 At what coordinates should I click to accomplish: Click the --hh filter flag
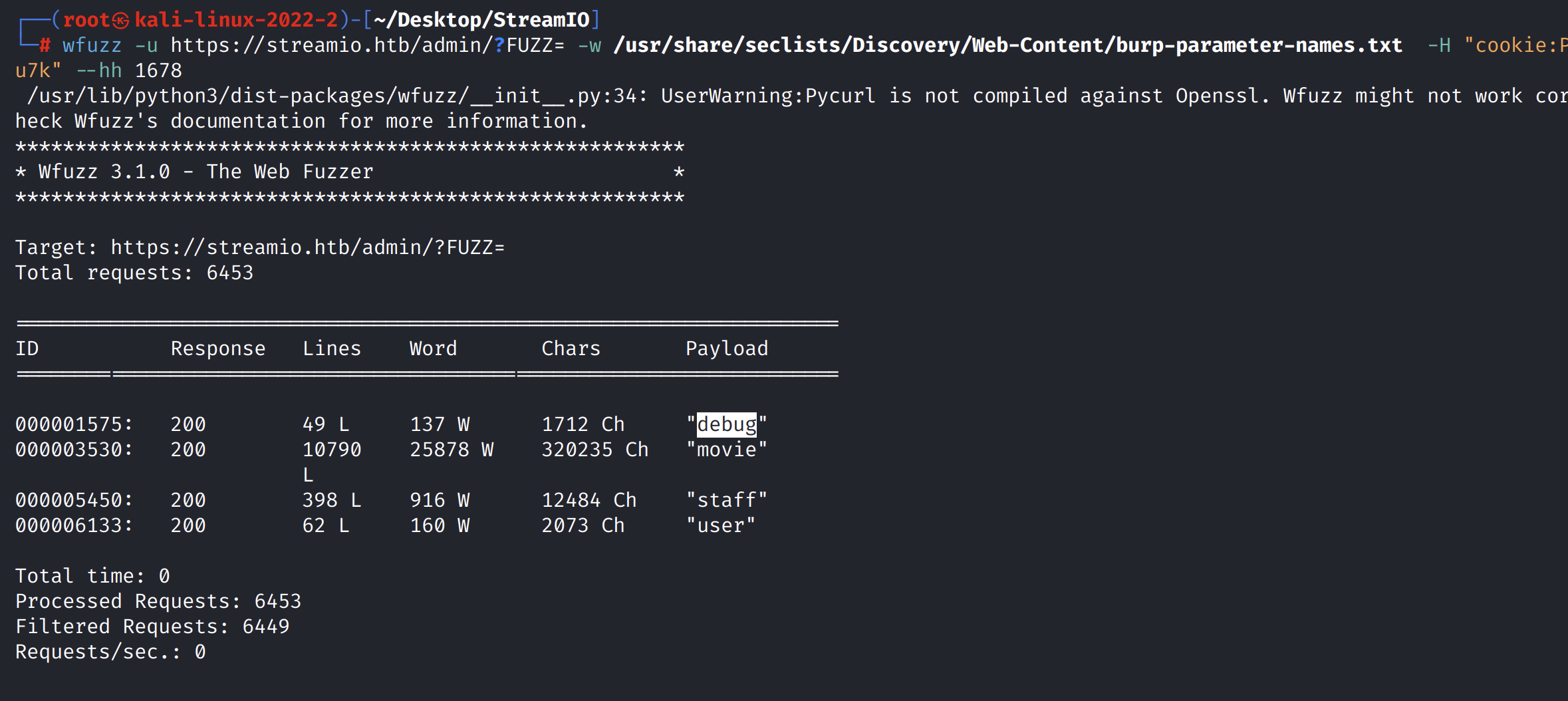[99, 70]
